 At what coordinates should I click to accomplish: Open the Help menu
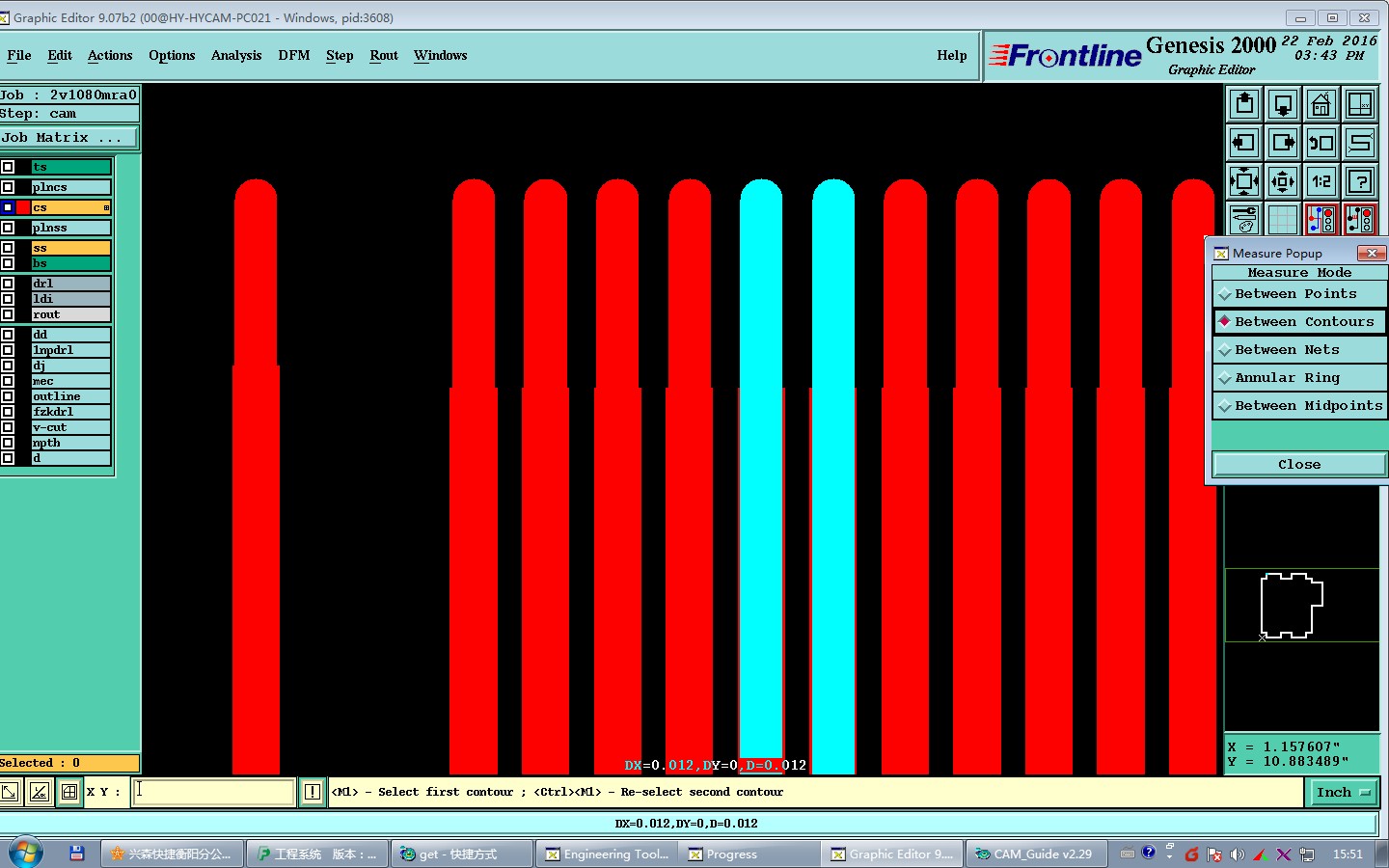[x=952, y=55]
